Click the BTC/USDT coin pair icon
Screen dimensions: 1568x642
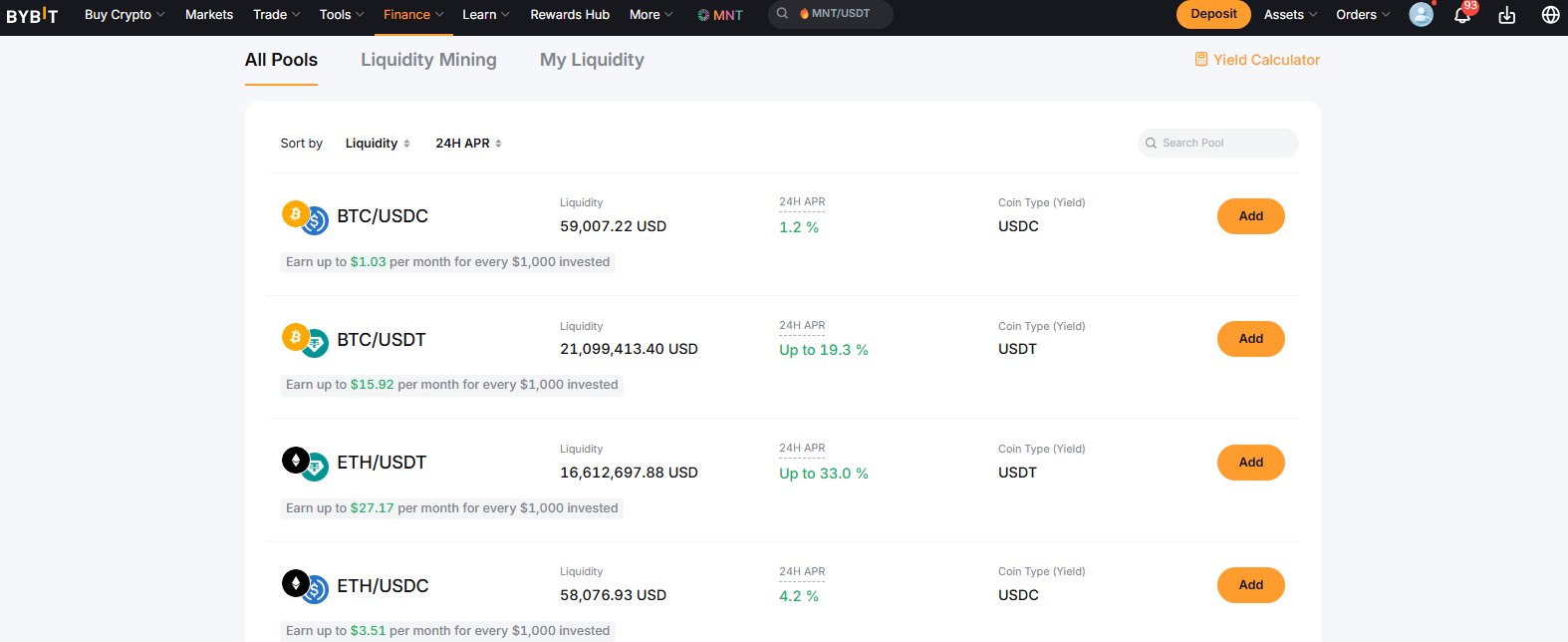(x=305, y=340)
